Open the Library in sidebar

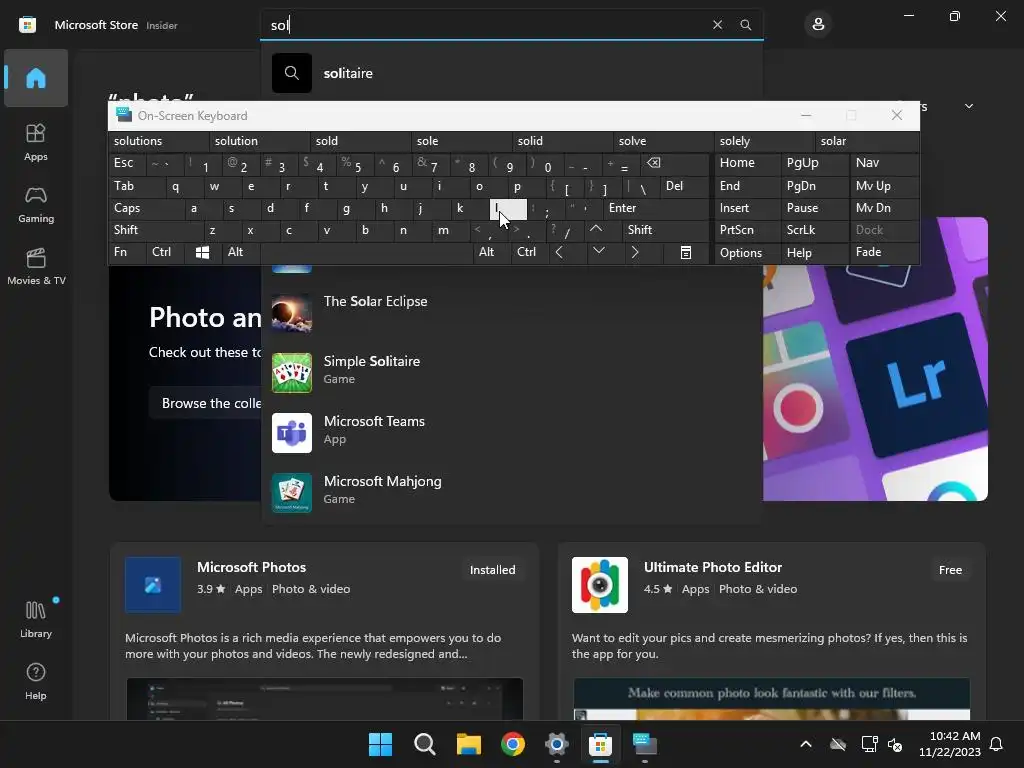point(36,619)
